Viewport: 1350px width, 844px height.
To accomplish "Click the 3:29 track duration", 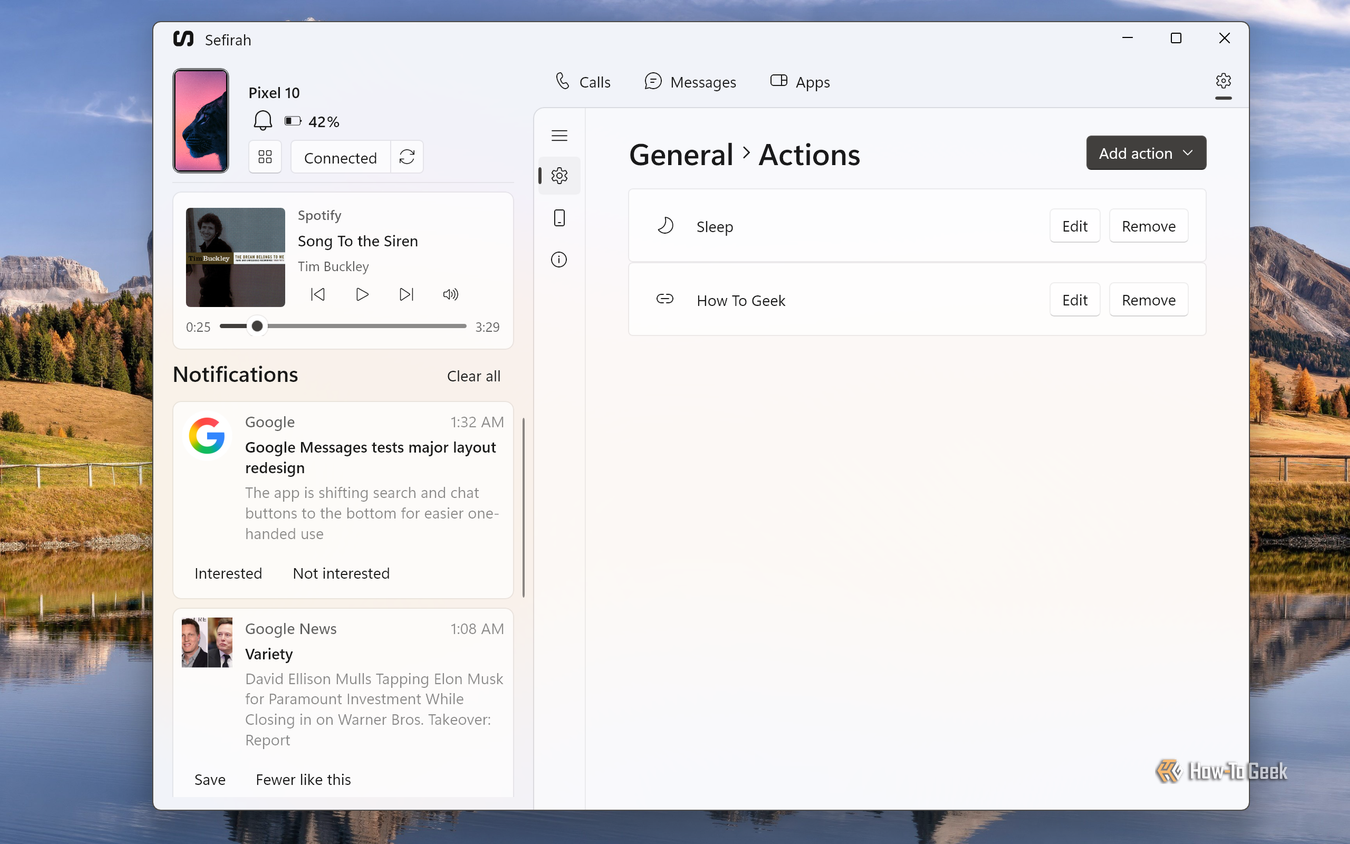I will [x=487, y=327].
